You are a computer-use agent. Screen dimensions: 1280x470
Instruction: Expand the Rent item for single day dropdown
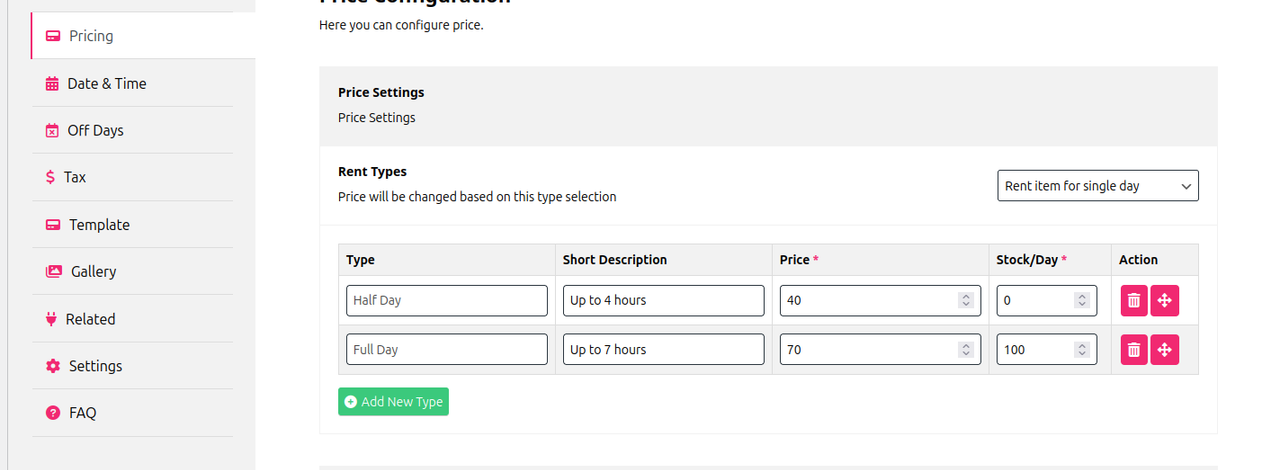coord(1098,186)
